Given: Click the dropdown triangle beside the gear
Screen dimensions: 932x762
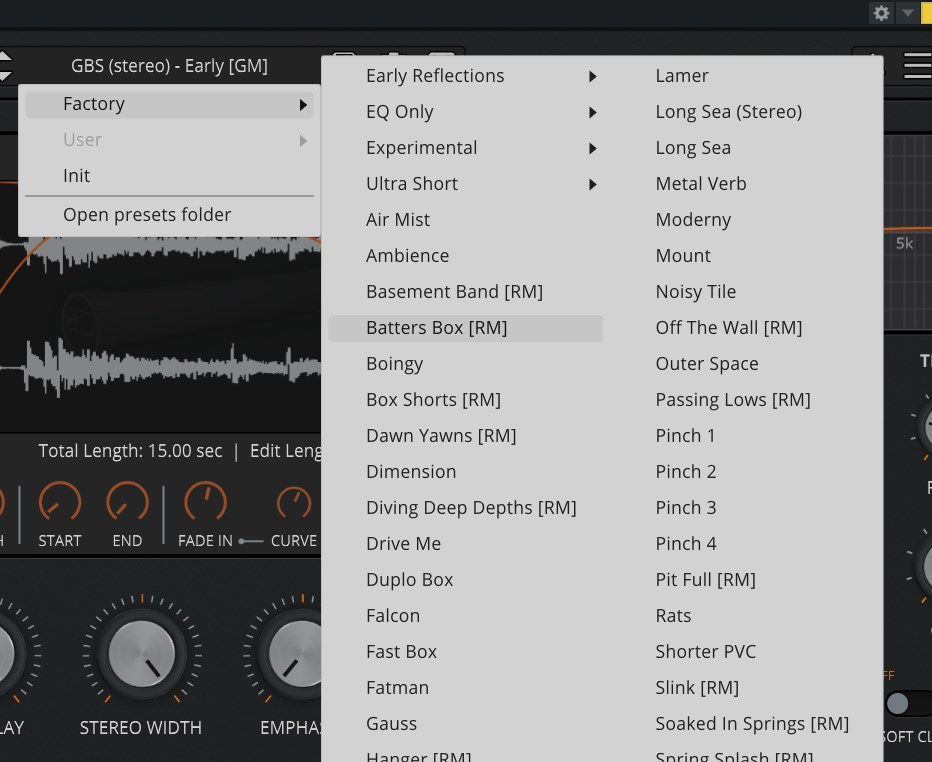Looking at the screenshot, I should [907, 13].
